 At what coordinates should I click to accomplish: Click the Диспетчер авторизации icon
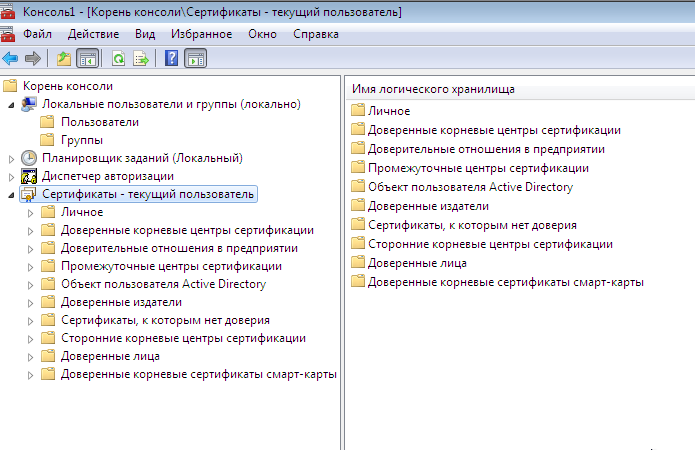click(29, 176)
